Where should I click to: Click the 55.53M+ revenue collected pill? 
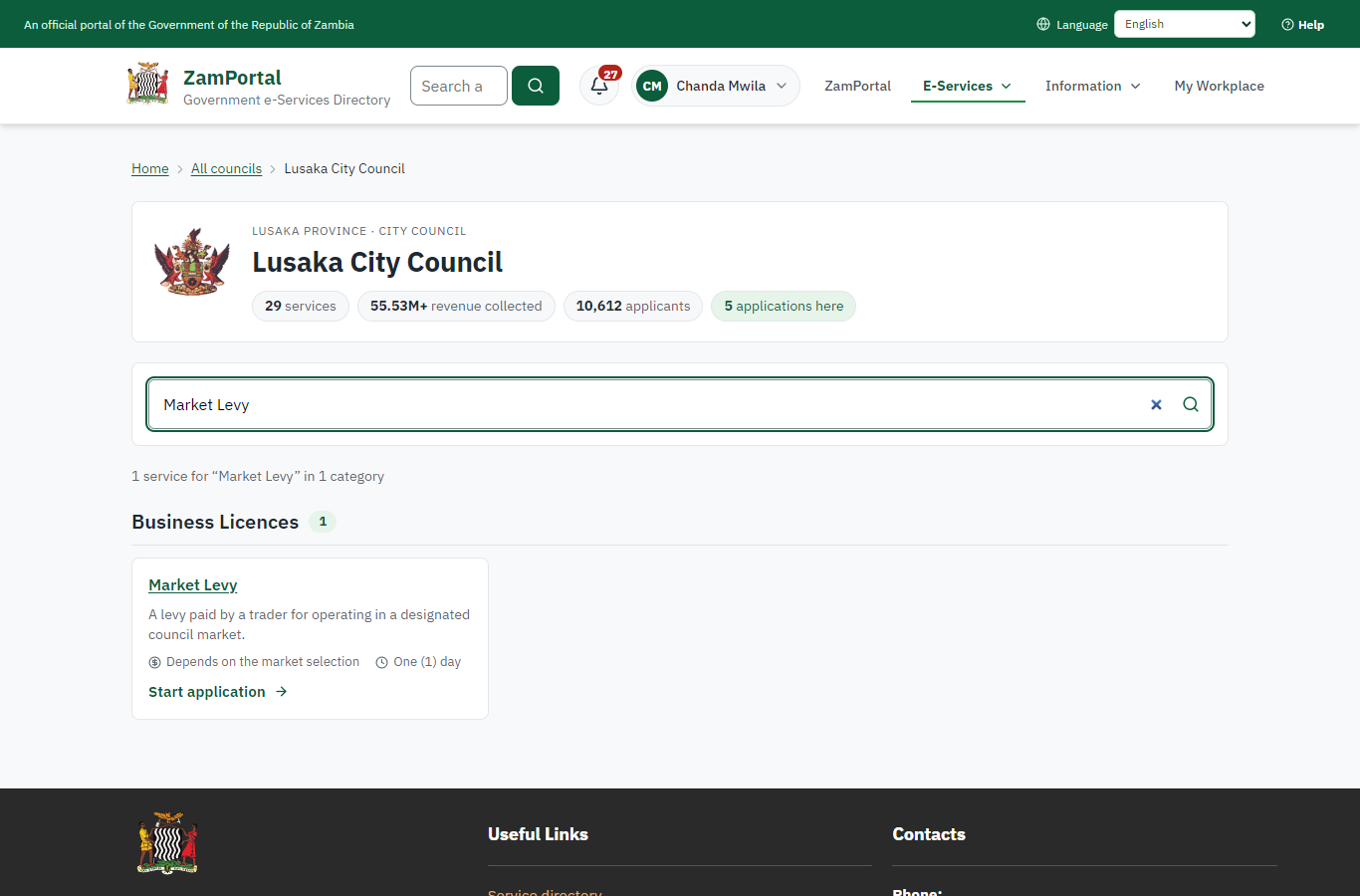tap(456, 306)
